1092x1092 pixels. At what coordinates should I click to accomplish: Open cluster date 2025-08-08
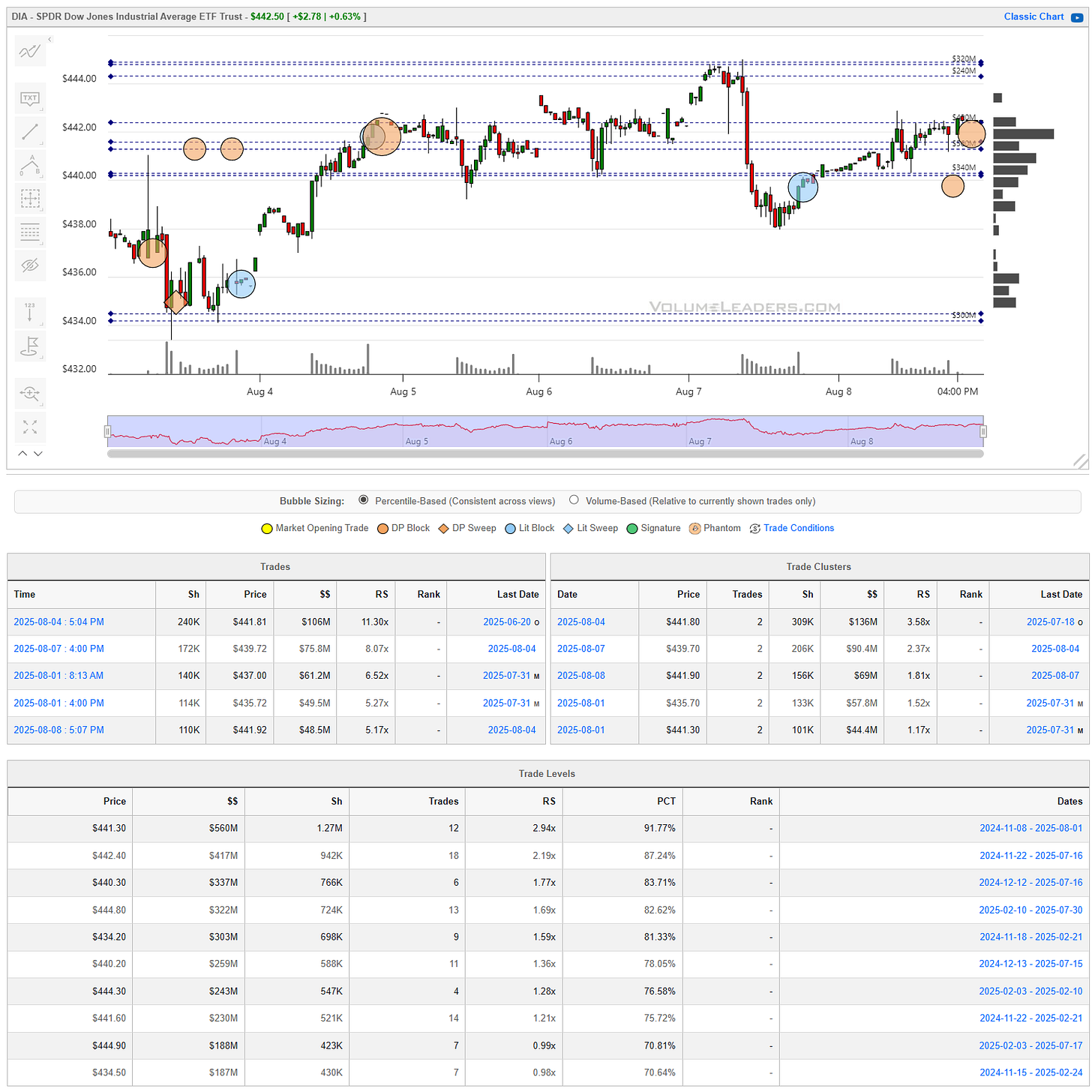click(x=581, y=676)
